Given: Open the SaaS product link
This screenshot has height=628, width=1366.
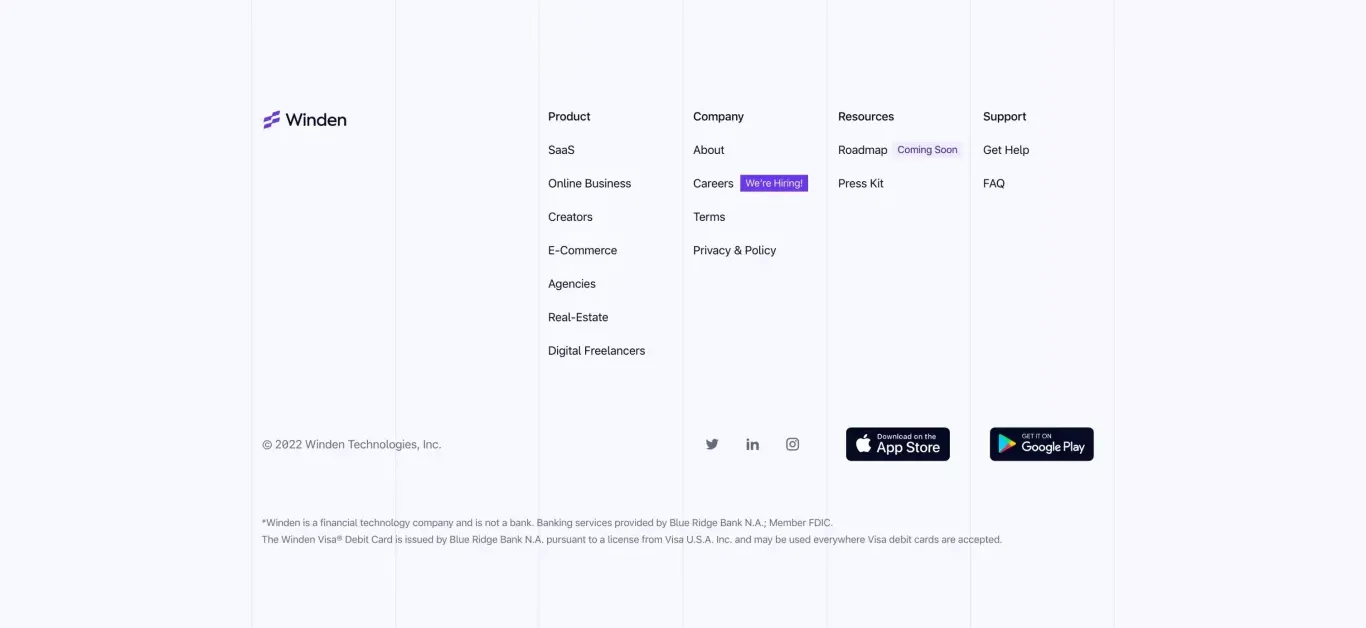Looking at the screenshot, I should click(561, 150).
